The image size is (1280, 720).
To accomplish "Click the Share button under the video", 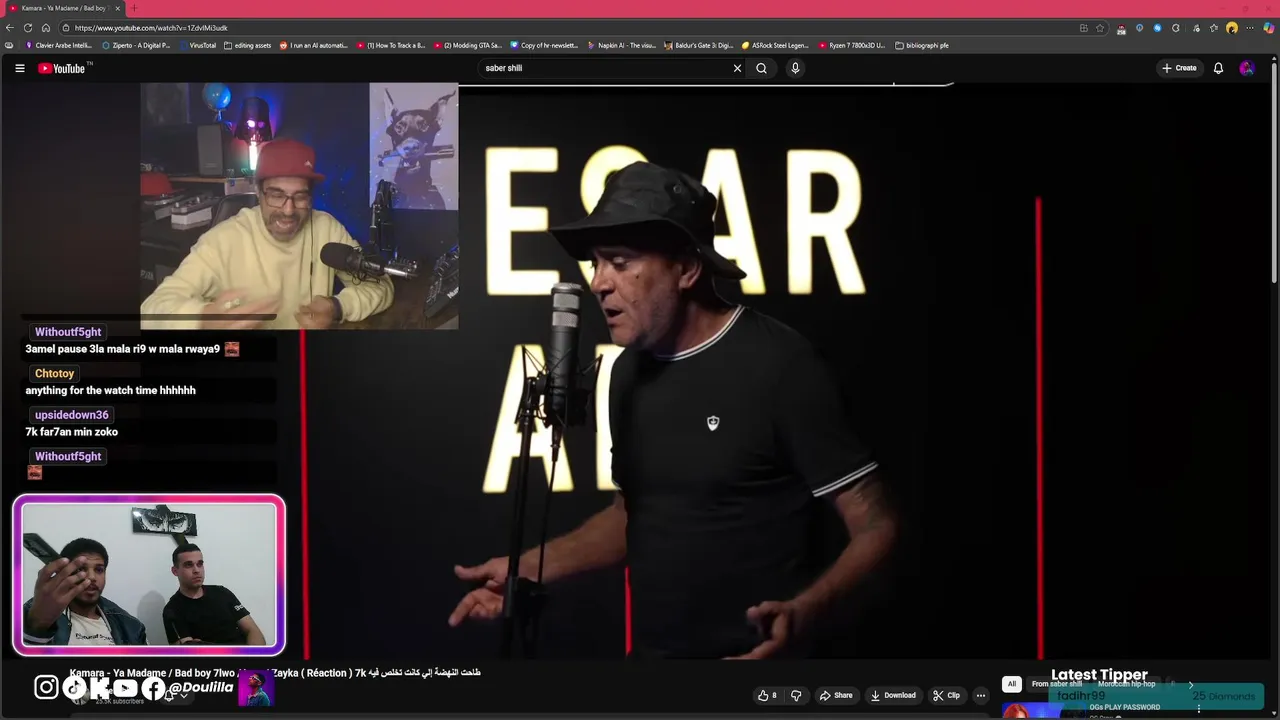I will (836, 695).
